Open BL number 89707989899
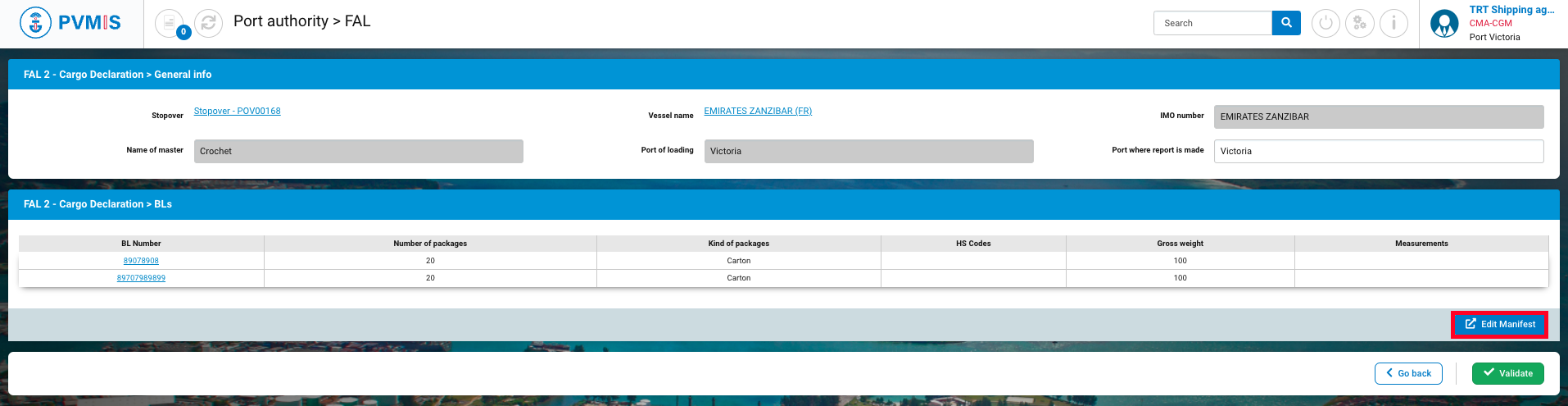1568x406 pixels. 141,278
